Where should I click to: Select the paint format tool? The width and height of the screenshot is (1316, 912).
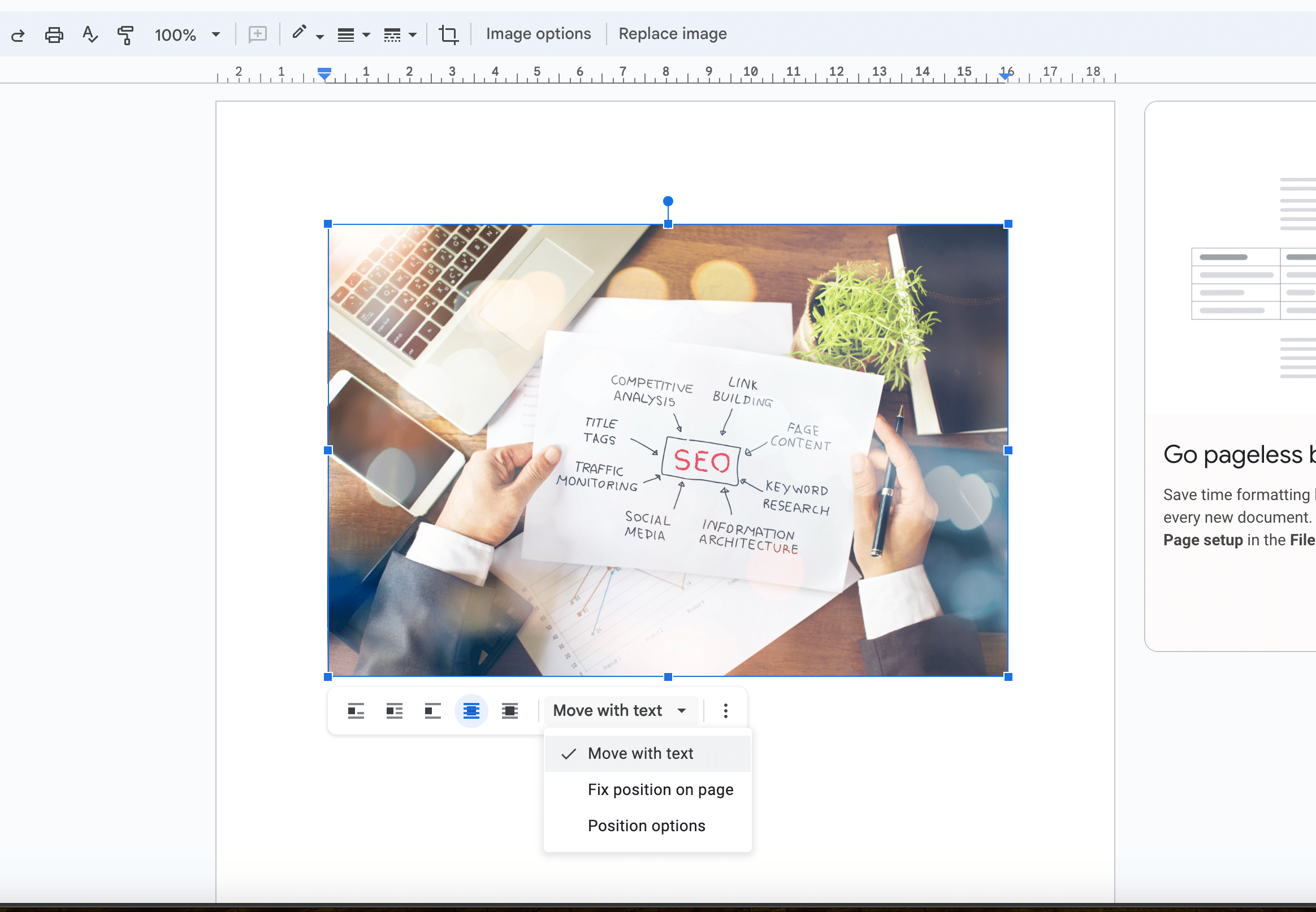click(x=125, y=35)
